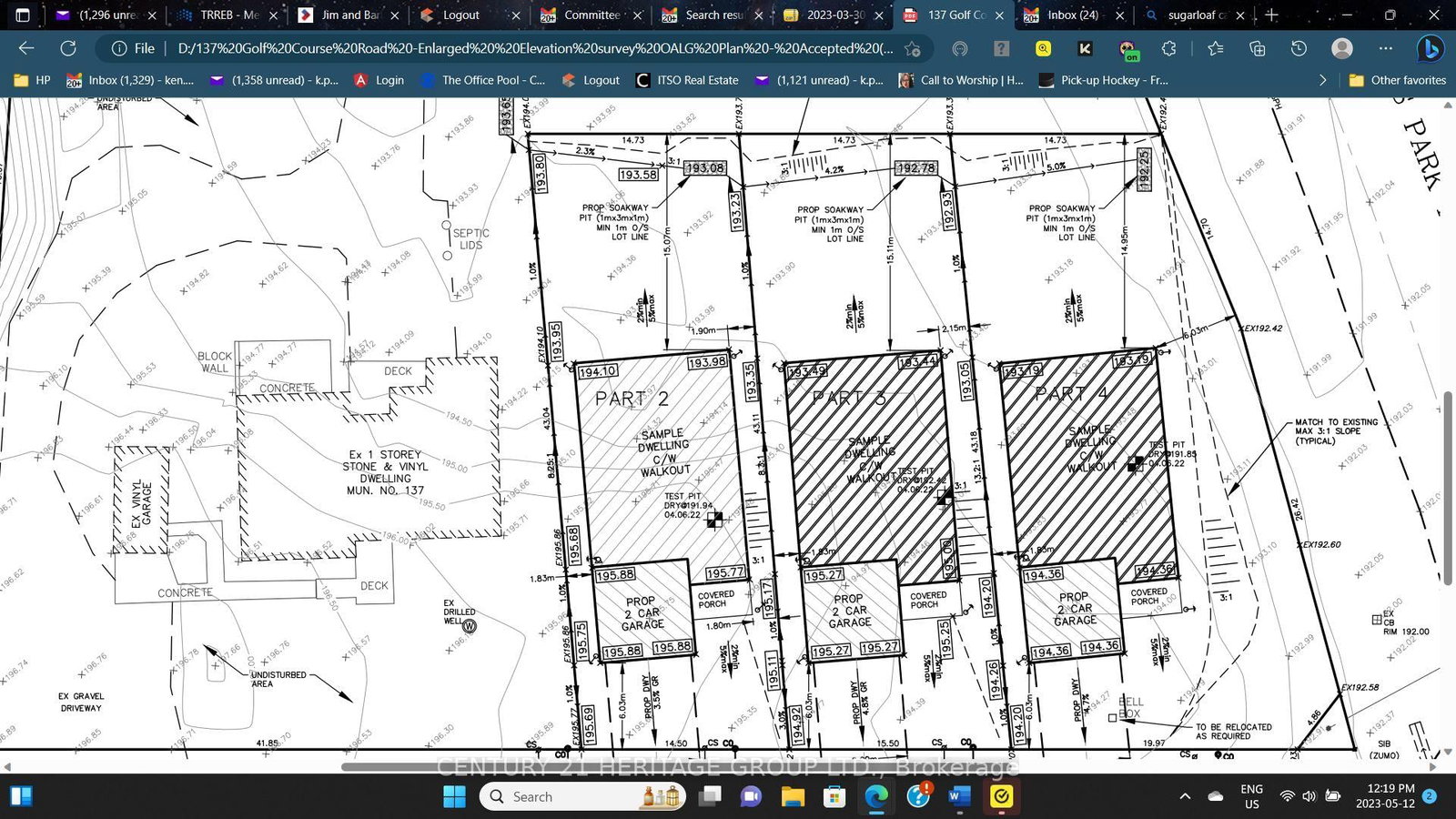Open Collections panel
The height and width of the screenshot is (819, 1456).
coord(1257,48)
